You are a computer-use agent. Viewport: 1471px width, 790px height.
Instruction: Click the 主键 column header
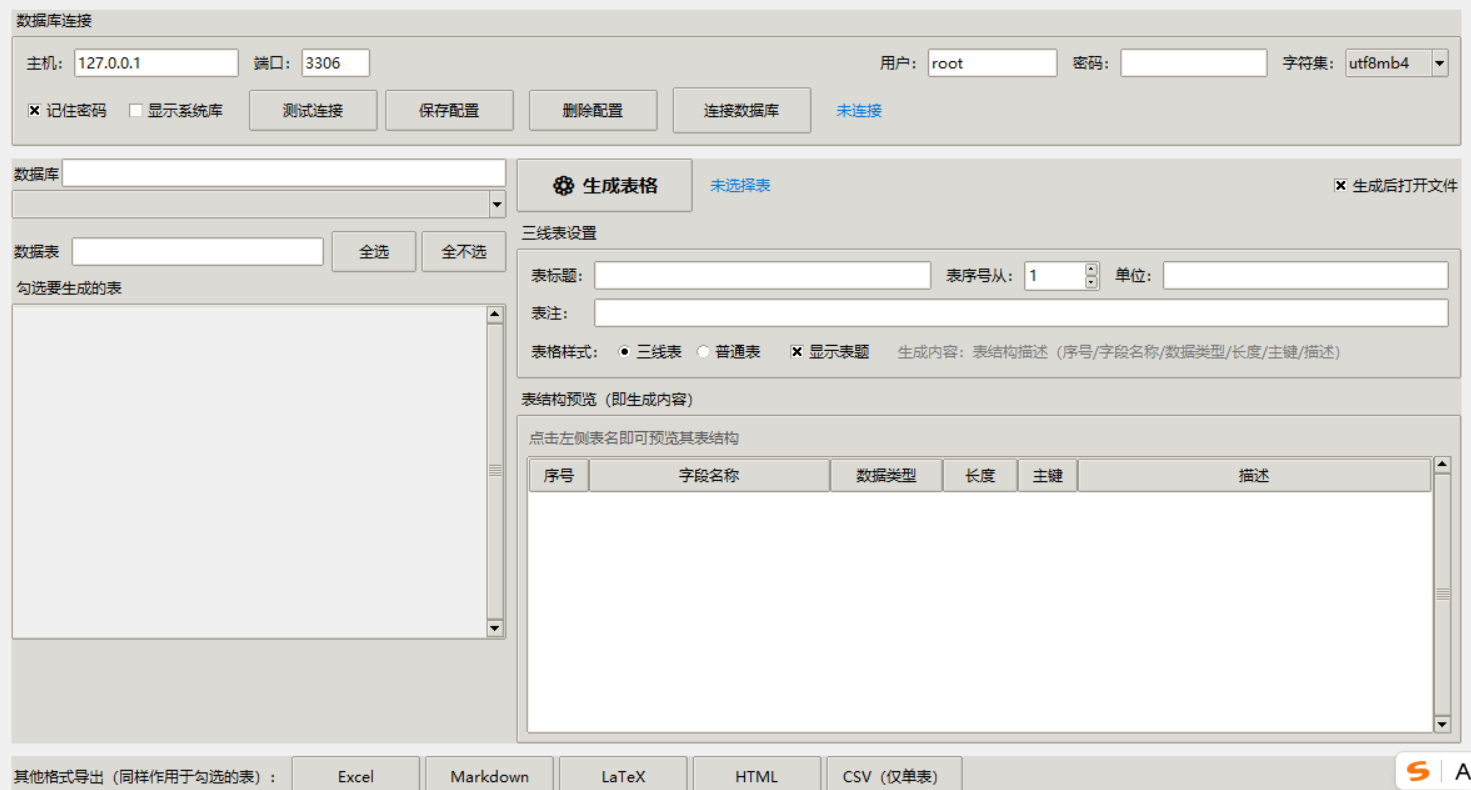[x=1047, y=476]
